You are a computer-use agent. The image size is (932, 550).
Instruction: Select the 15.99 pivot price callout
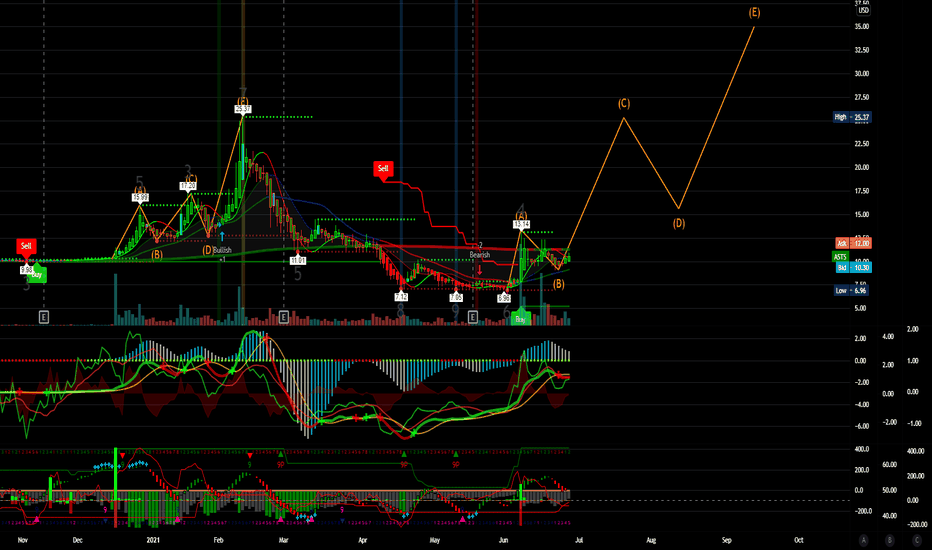point(140,197)
